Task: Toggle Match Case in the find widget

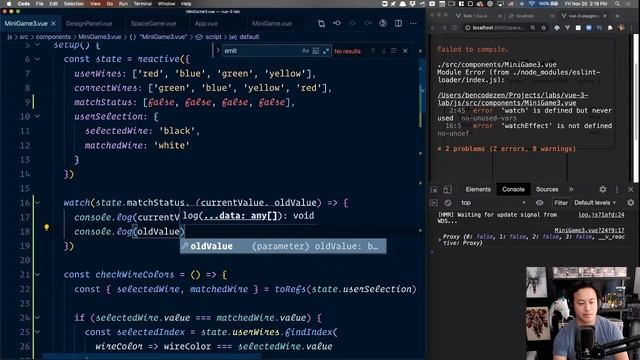Action: [305, 51]
